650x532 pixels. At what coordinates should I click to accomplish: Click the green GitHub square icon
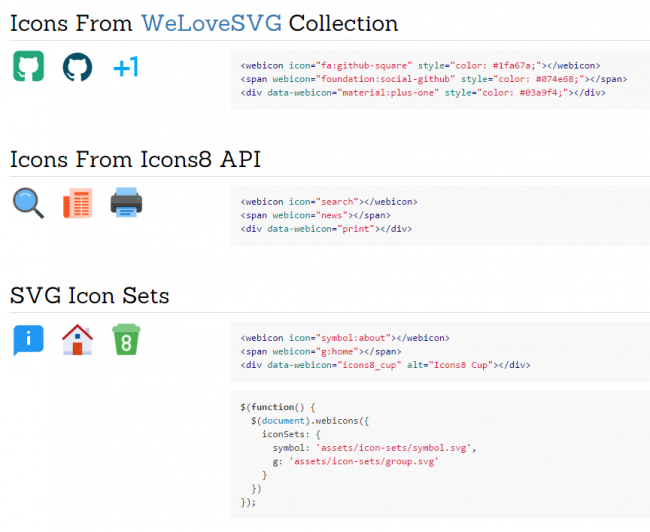click(28, 66)
